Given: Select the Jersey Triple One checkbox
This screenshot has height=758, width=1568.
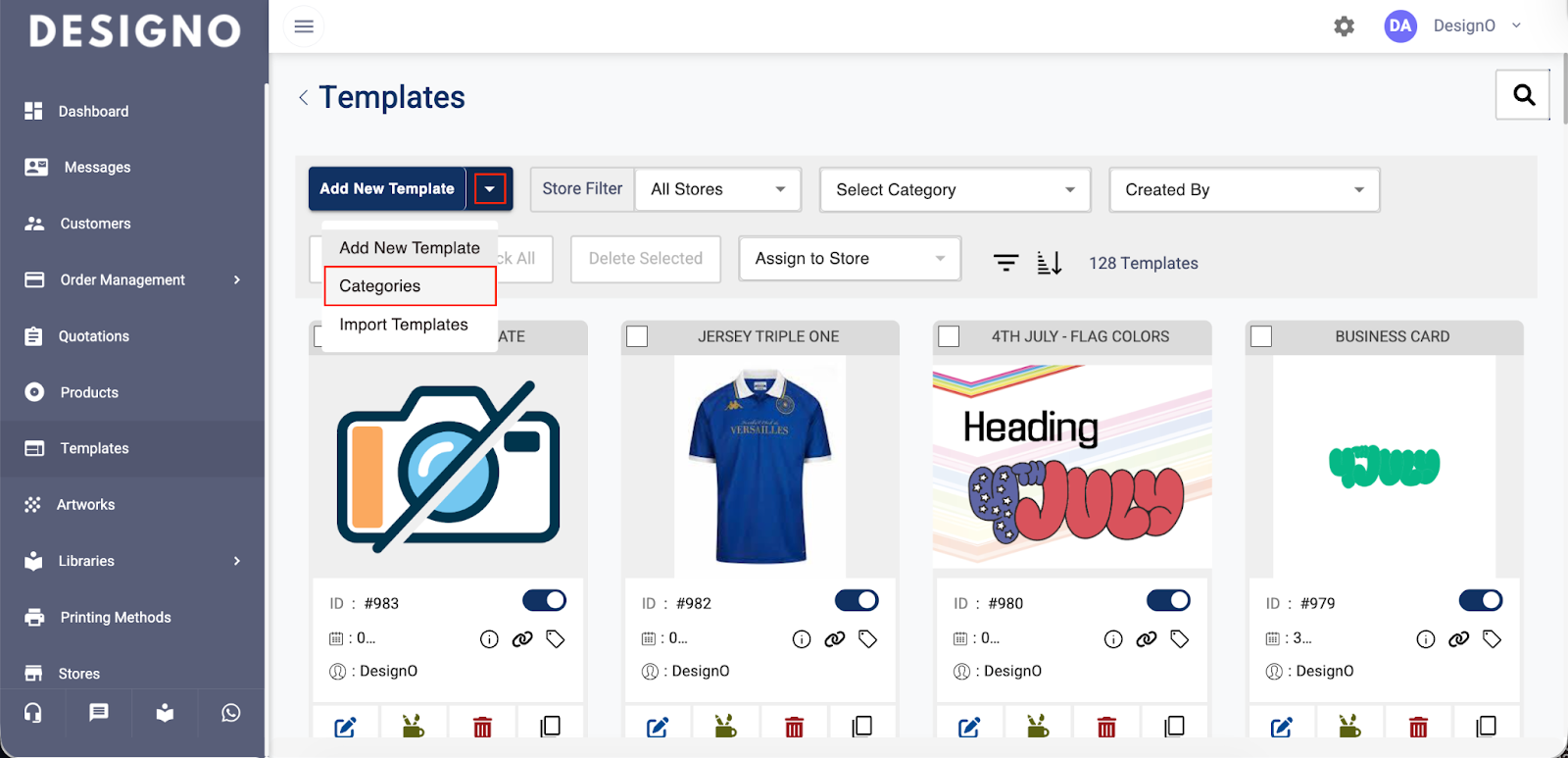Looking at the screenshot, I should [637, 336].
